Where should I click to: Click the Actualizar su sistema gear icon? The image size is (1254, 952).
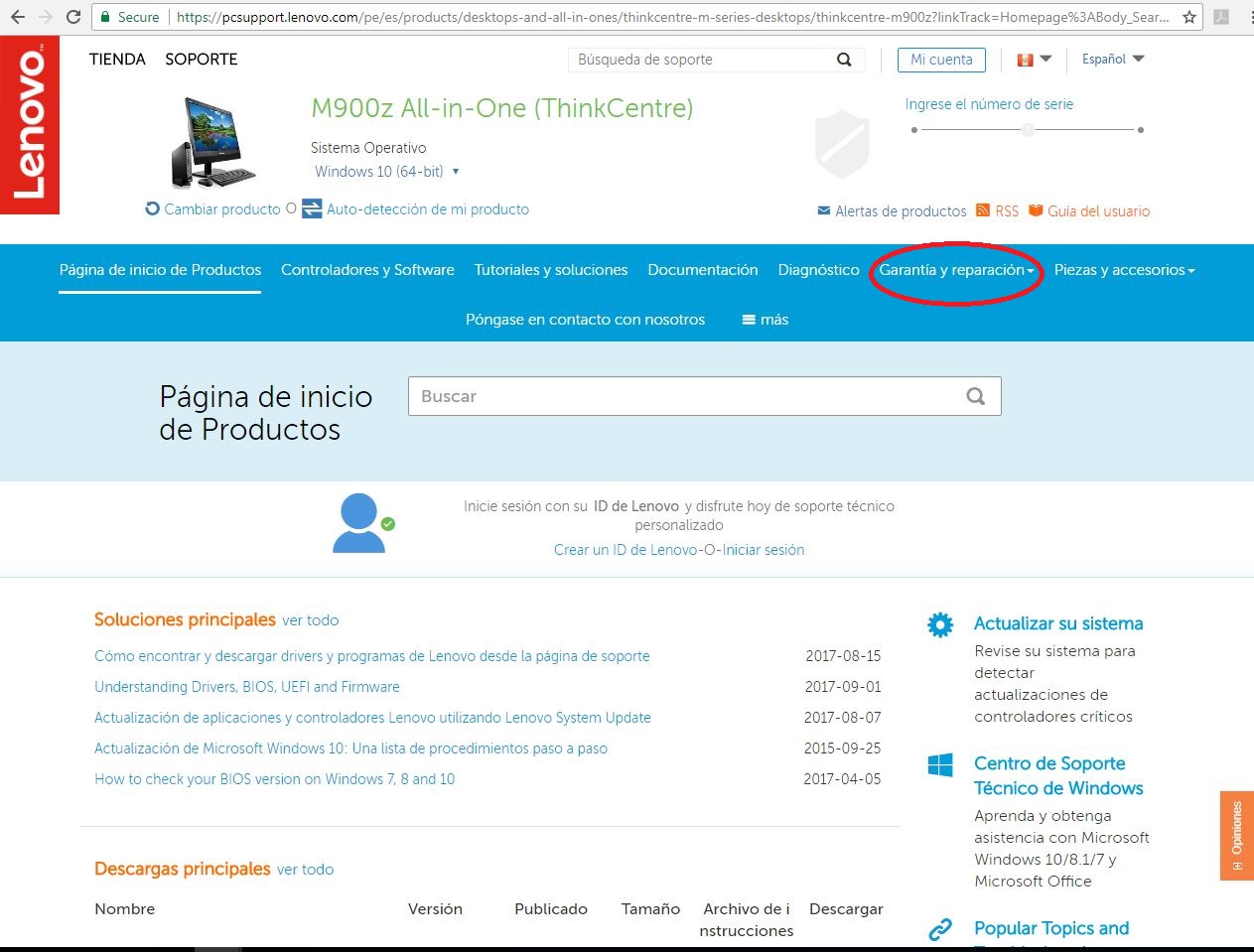(940, 624)
